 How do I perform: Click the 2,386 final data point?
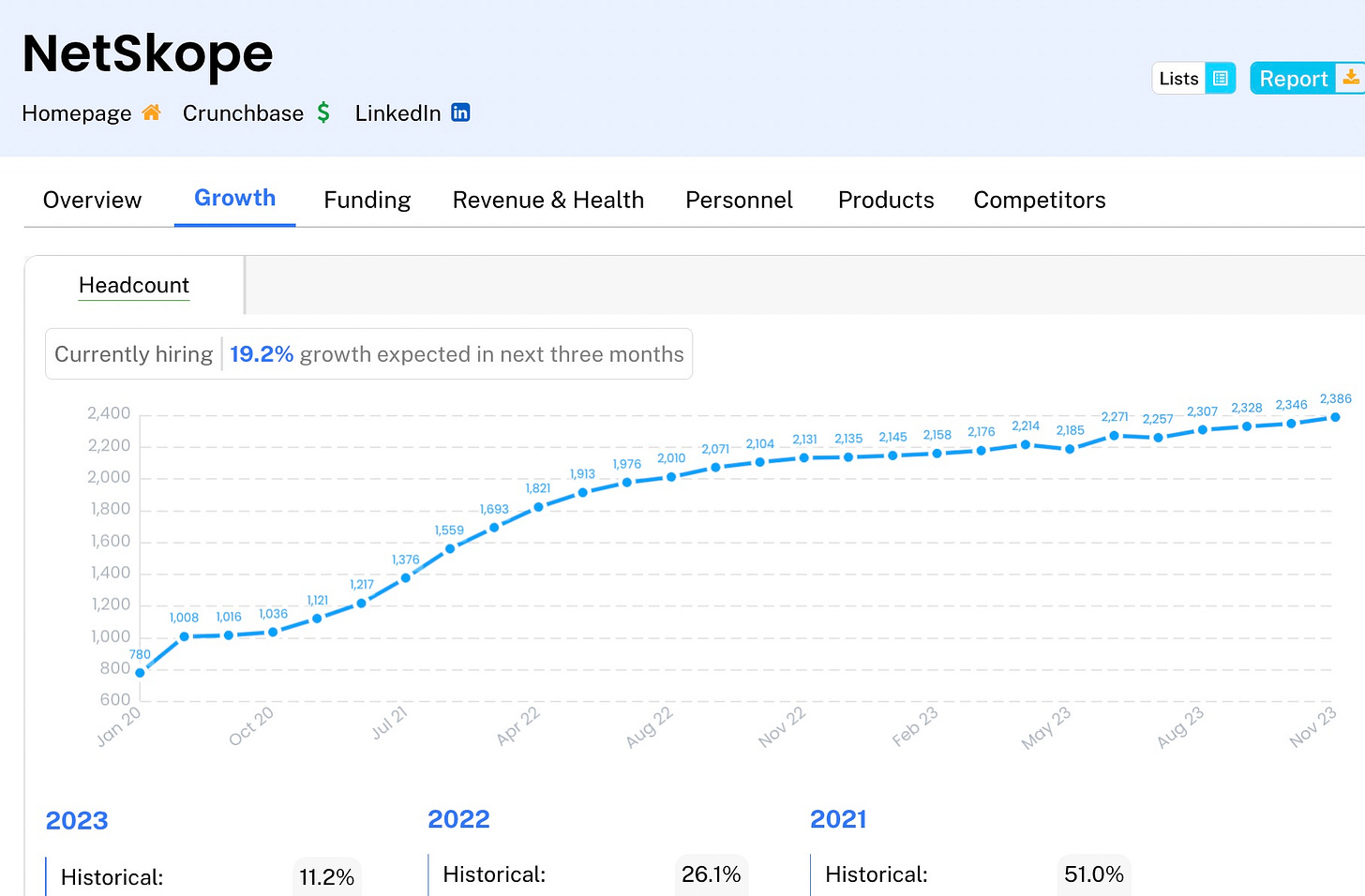click(x=1336, y=417)
